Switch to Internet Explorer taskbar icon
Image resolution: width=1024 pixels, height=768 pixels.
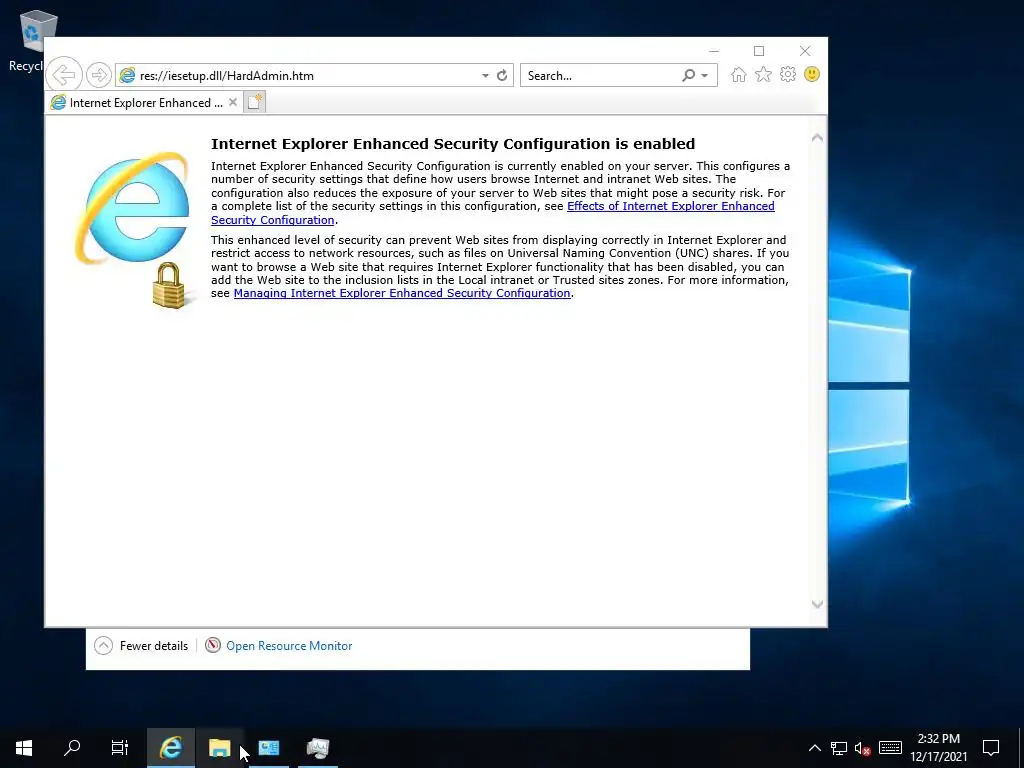click(170, 748)
